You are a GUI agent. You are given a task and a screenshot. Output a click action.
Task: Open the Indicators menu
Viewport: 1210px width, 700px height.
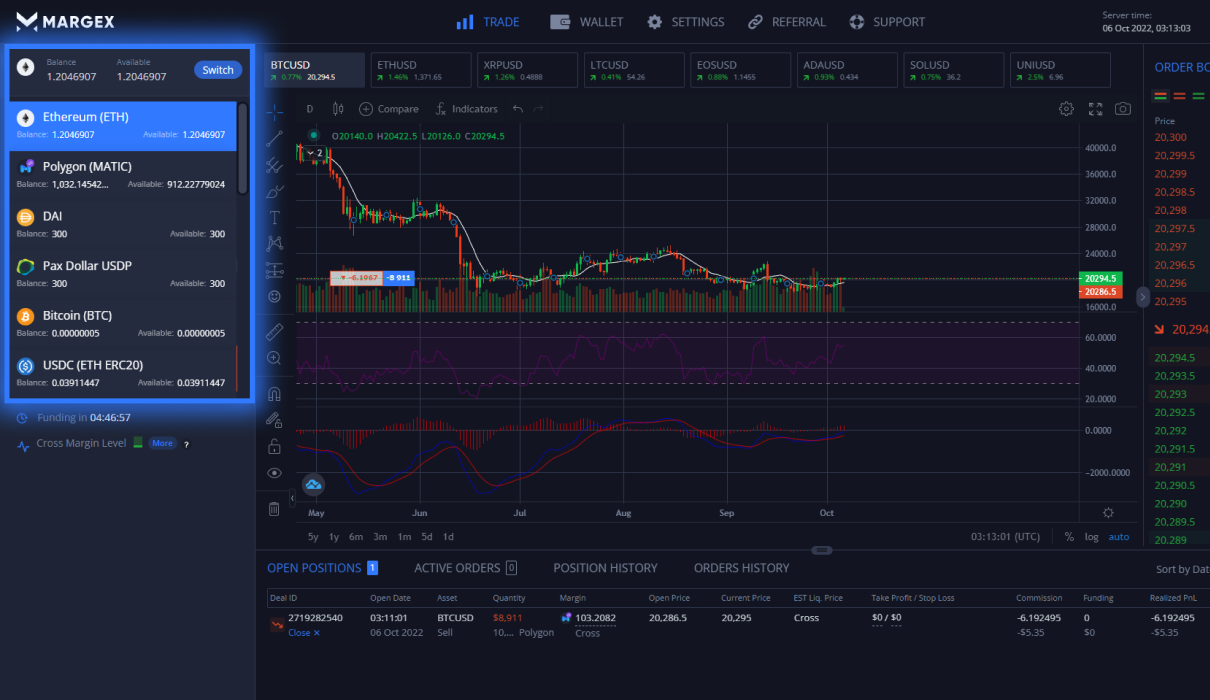pyautogui.click(x=466, y=109)
